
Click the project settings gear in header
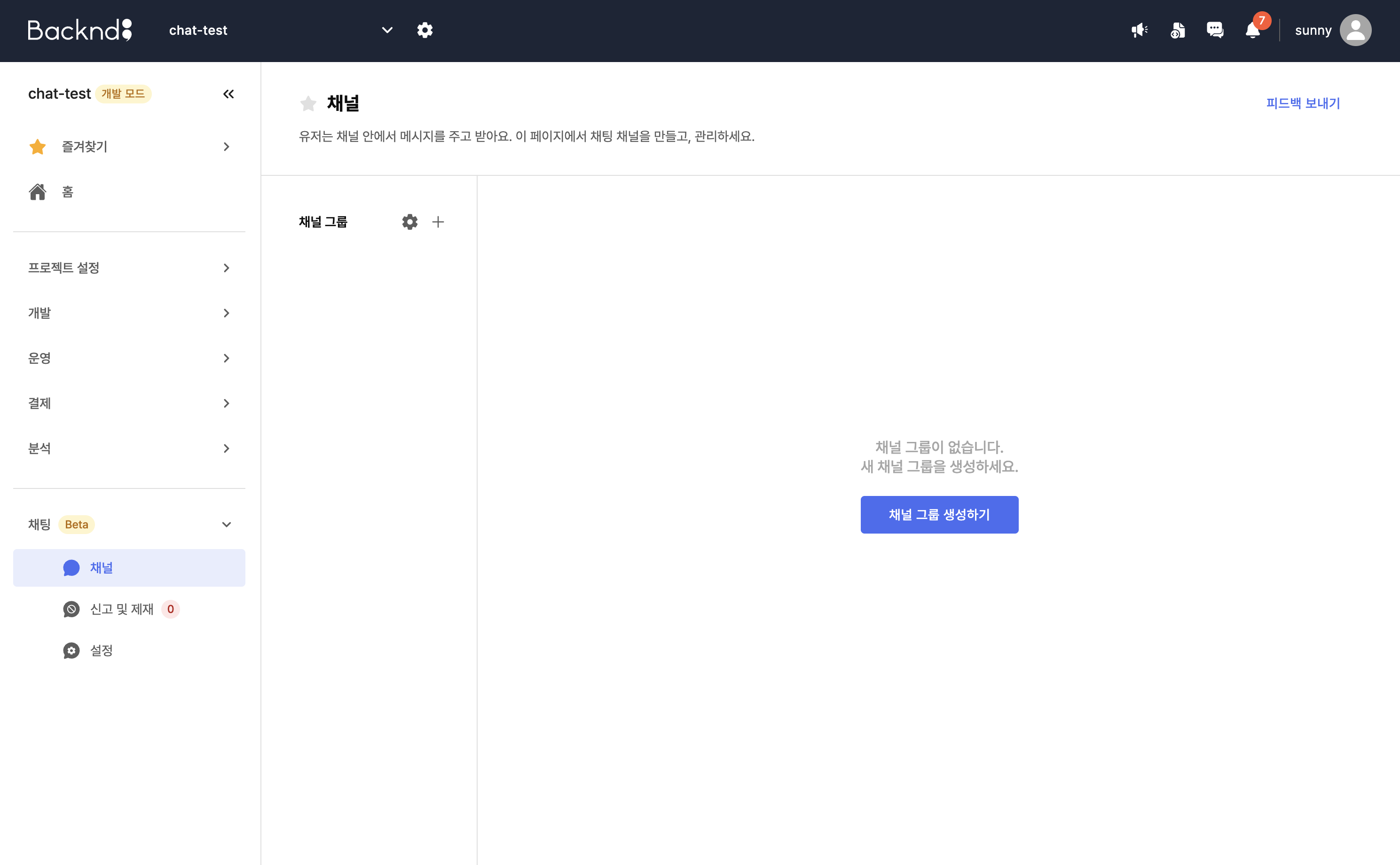[x=425, y=30]
